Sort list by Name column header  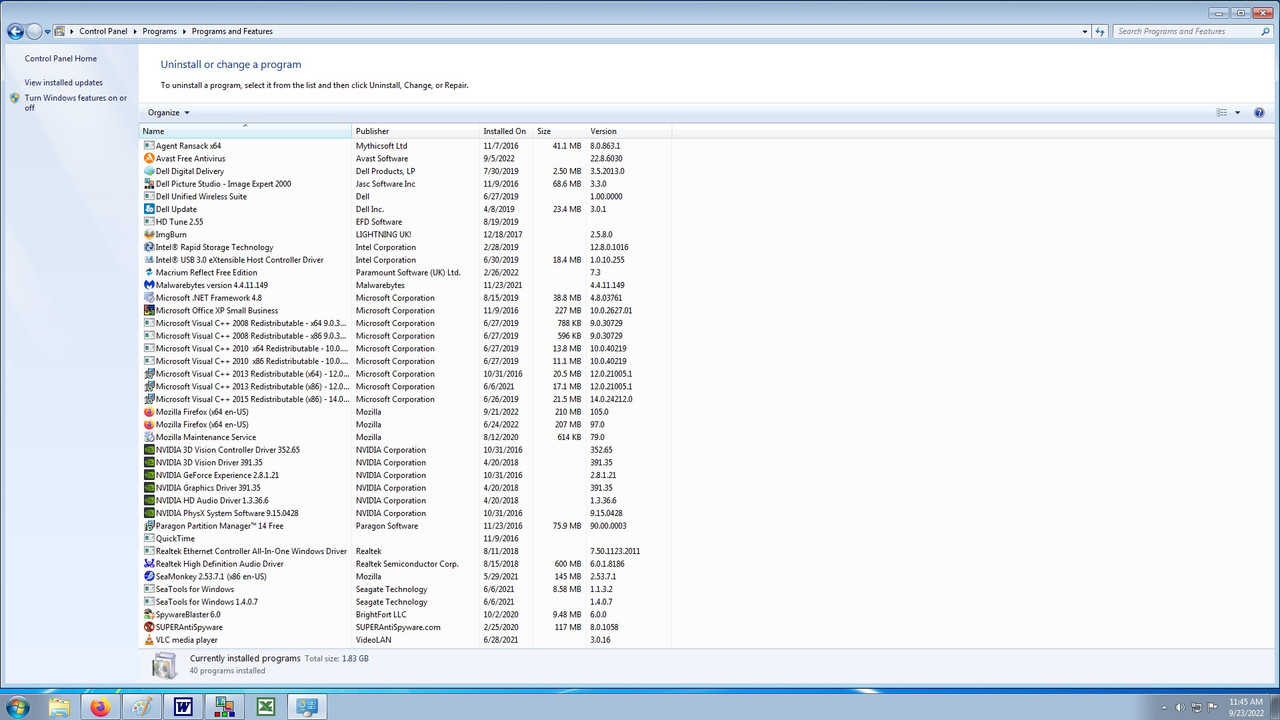click(246, 131)
